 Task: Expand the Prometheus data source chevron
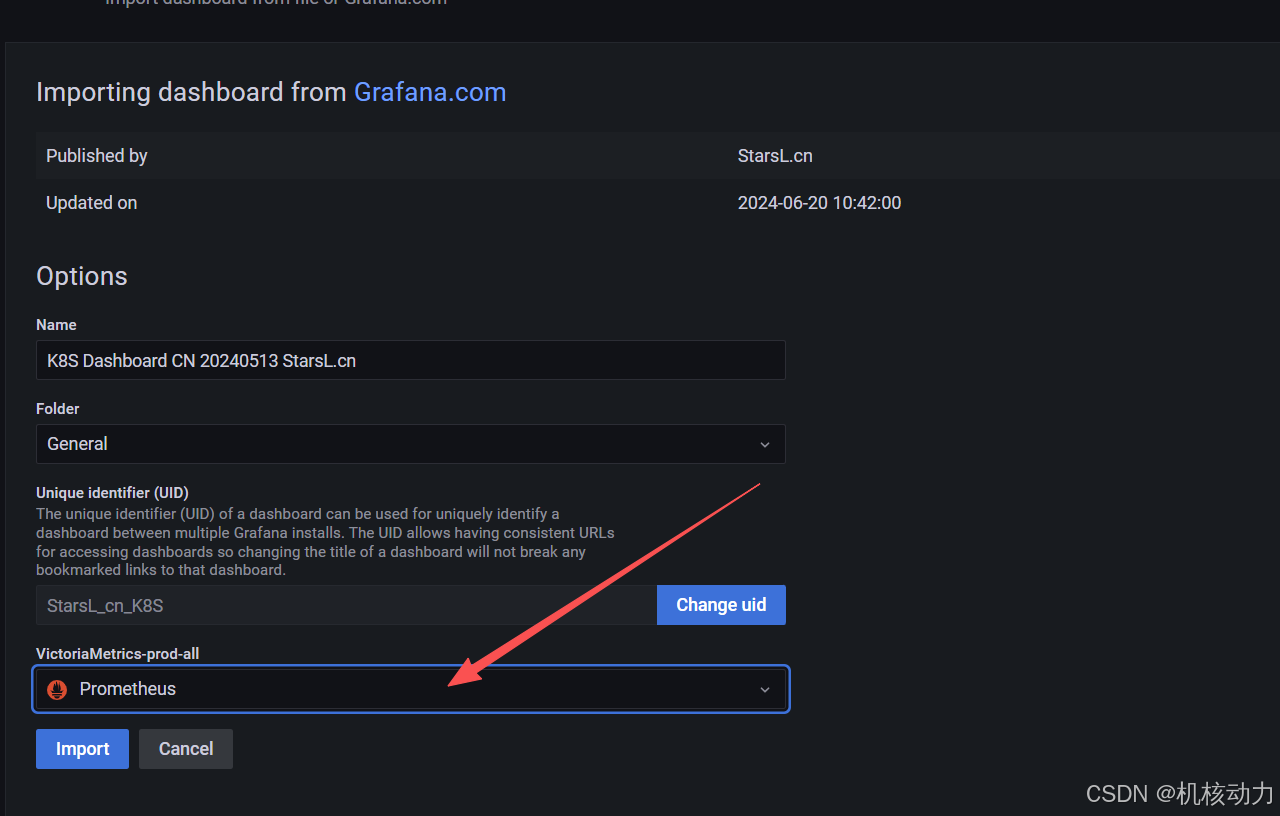[x=765, y=689]
